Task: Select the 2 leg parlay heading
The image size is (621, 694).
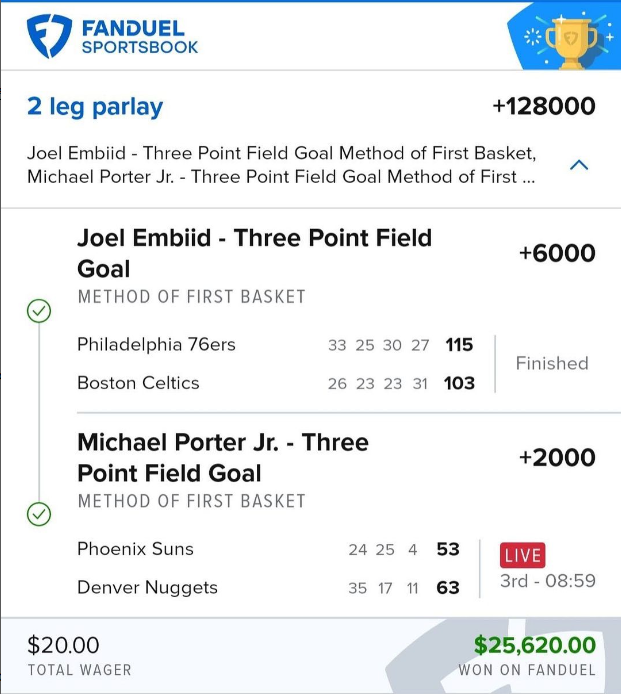Action: (x=95, y=106)
